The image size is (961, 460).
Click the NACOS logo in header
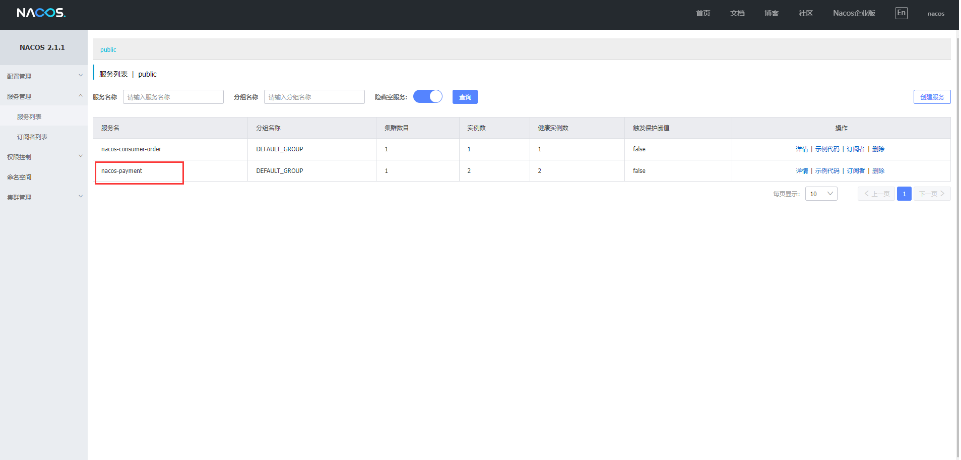pyautogui.click(x=40, y=13)
